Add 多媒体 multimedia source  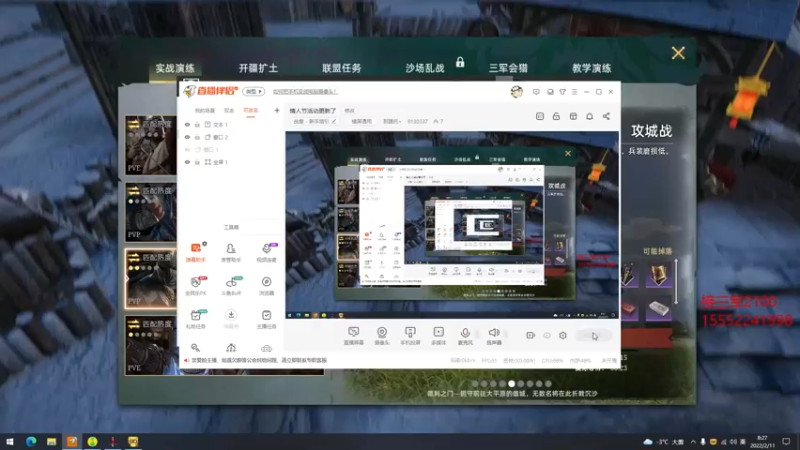click(x=438, y=336)
